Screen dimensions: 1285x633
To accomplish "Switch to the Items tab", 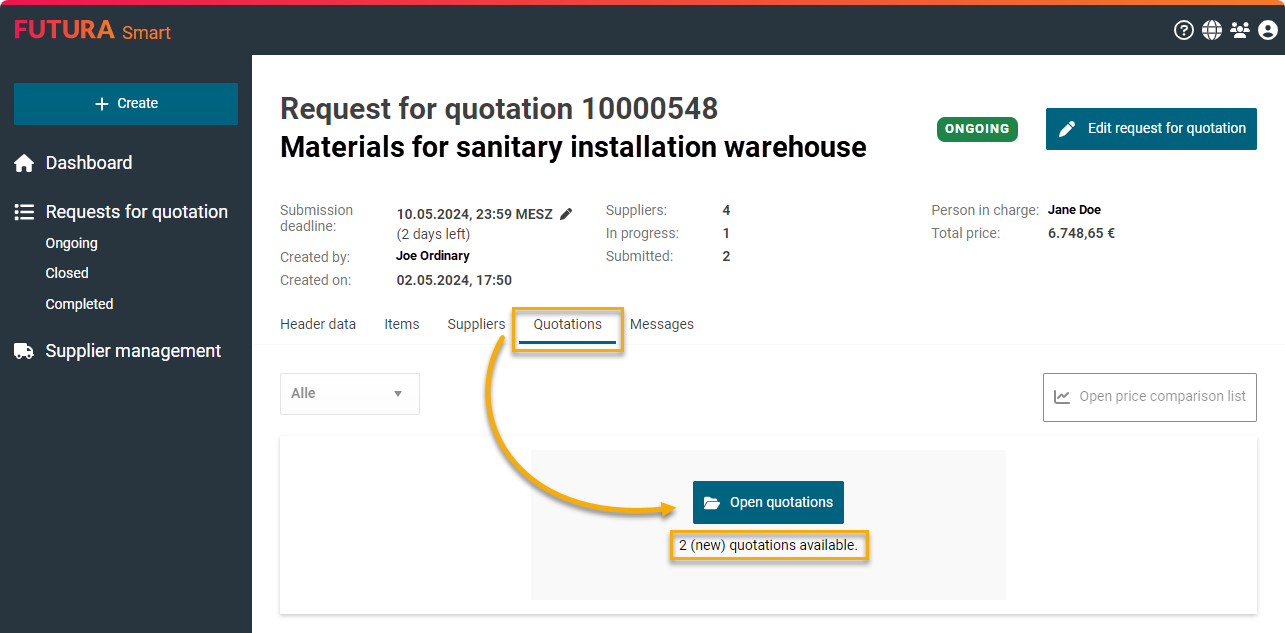I will [x=402, y=324].
